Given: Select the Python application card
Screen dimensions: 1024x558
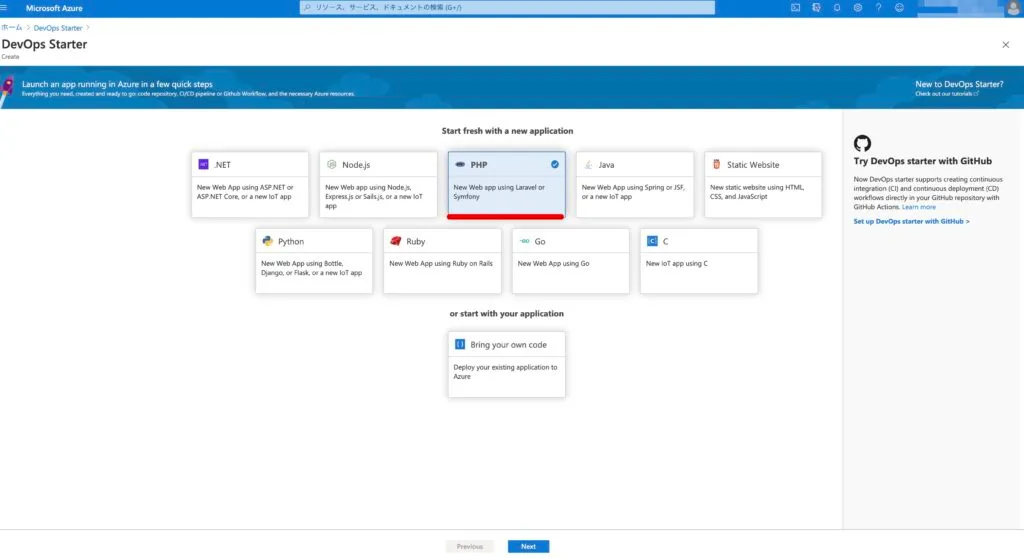Looking at the screenshot, I should pos(314,261).
